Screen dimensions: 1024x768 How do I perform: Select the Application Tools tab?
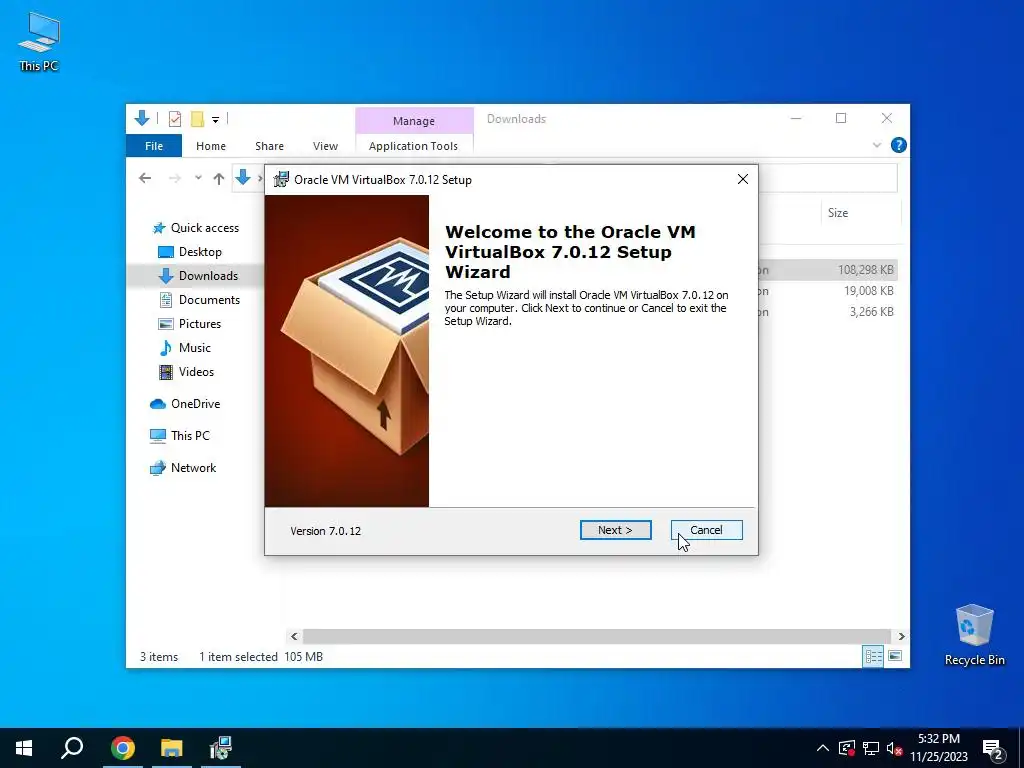point(413,146)
